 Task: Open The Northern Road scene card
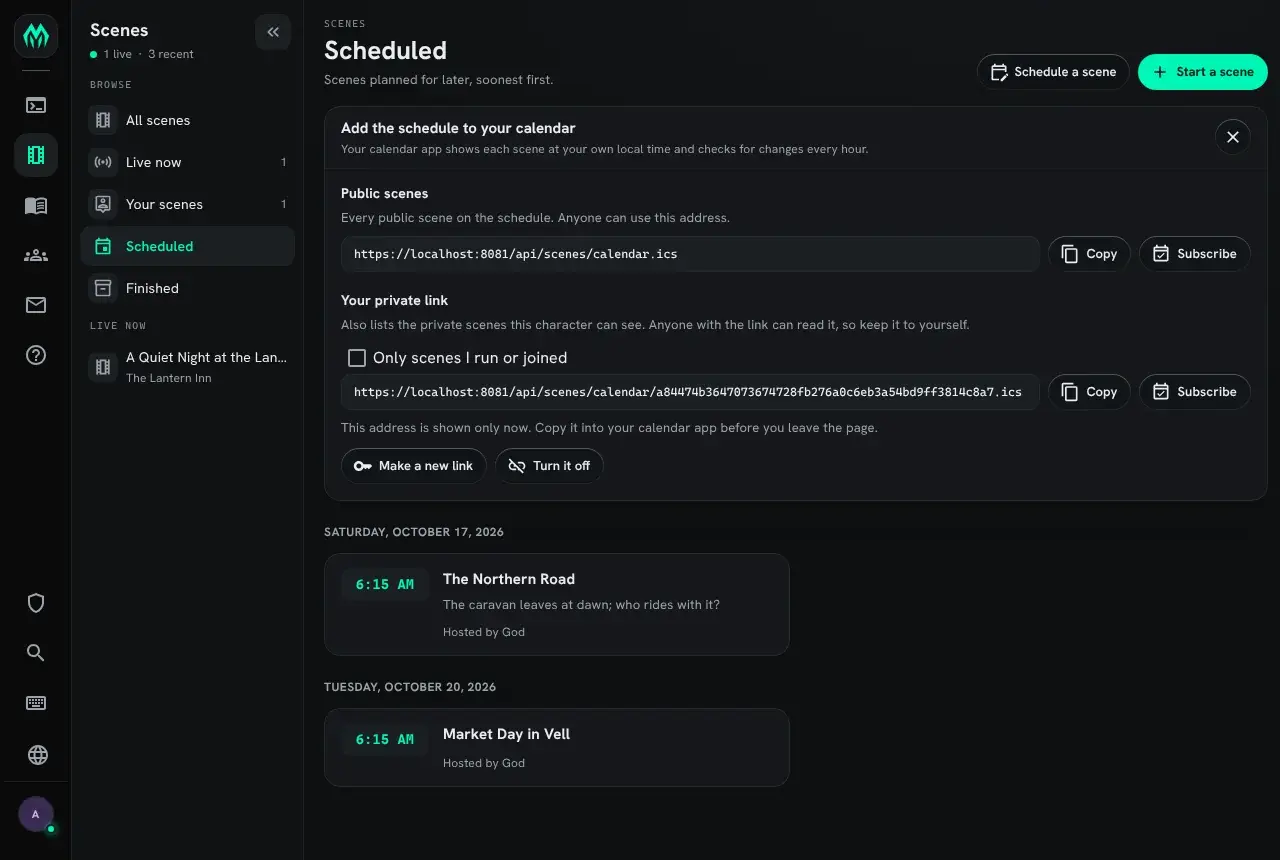click(x=557, y=605)
